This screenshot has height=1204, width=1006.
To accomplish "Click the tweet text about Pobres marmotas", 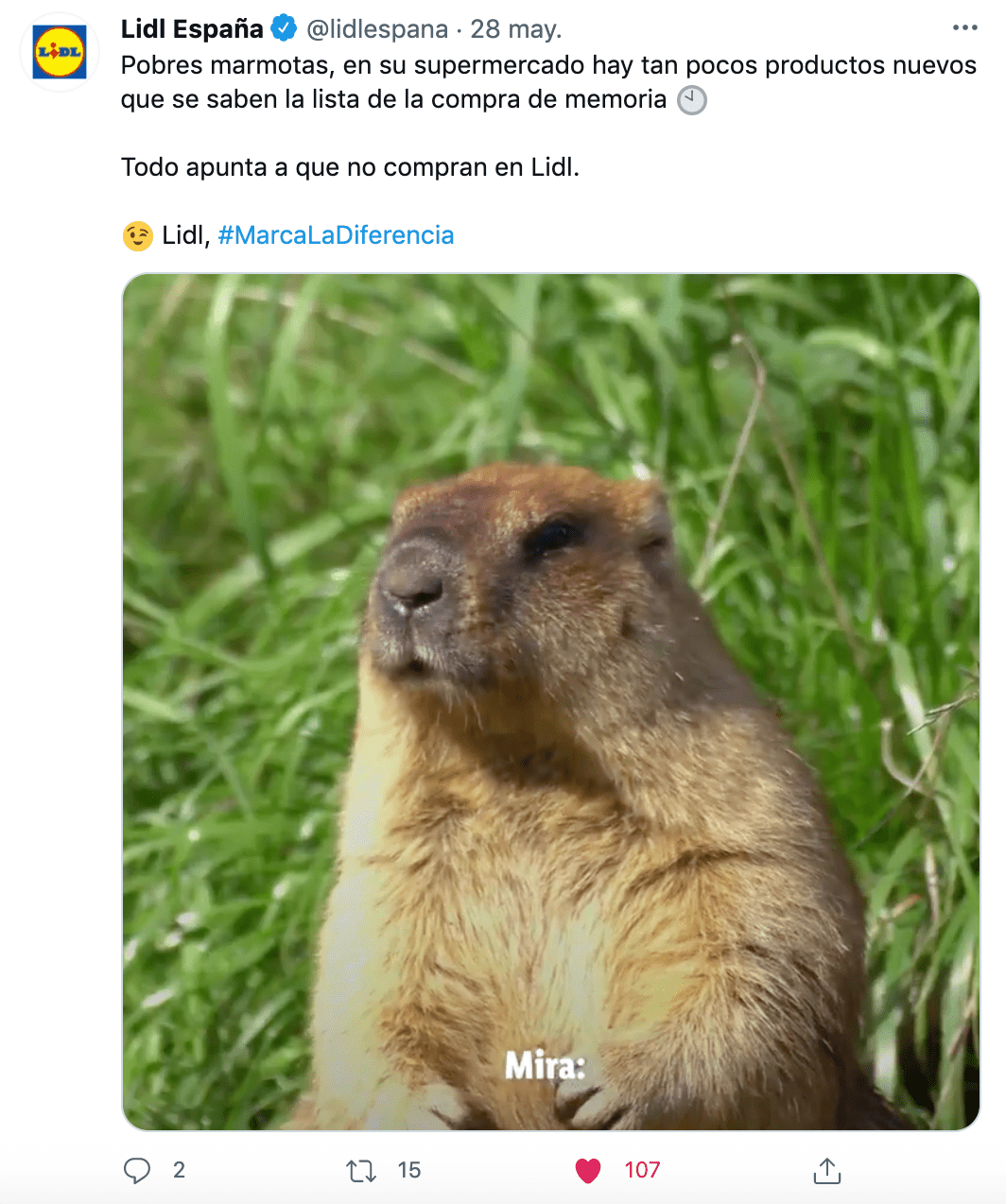I will pyautogui.click(x=548, y=82).
